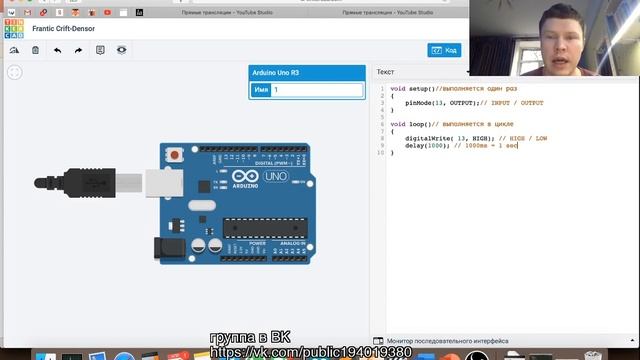Click the Имя name input field
This screenshot has width=640, height=360.
point(317,90)
